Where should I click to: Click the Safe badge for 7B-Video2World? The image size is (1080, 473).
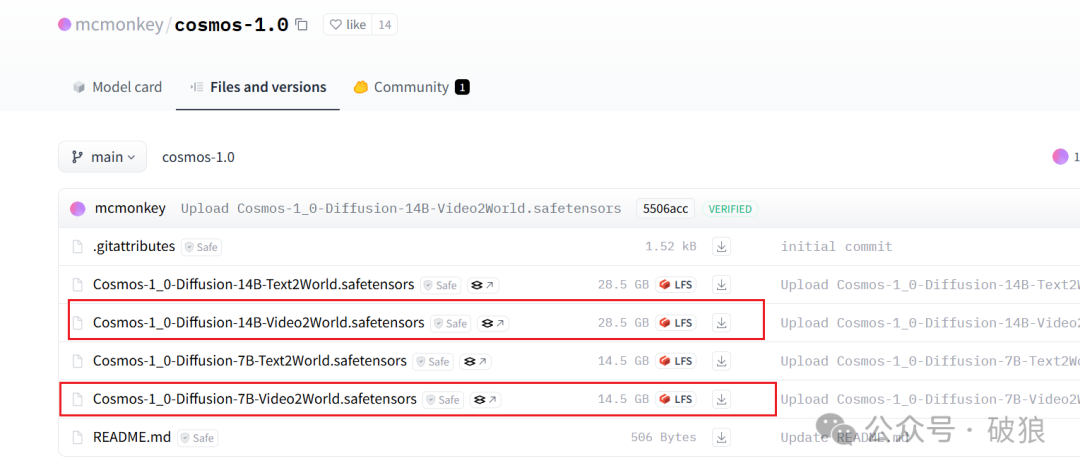pyautogui.click(x=443, y=399)
